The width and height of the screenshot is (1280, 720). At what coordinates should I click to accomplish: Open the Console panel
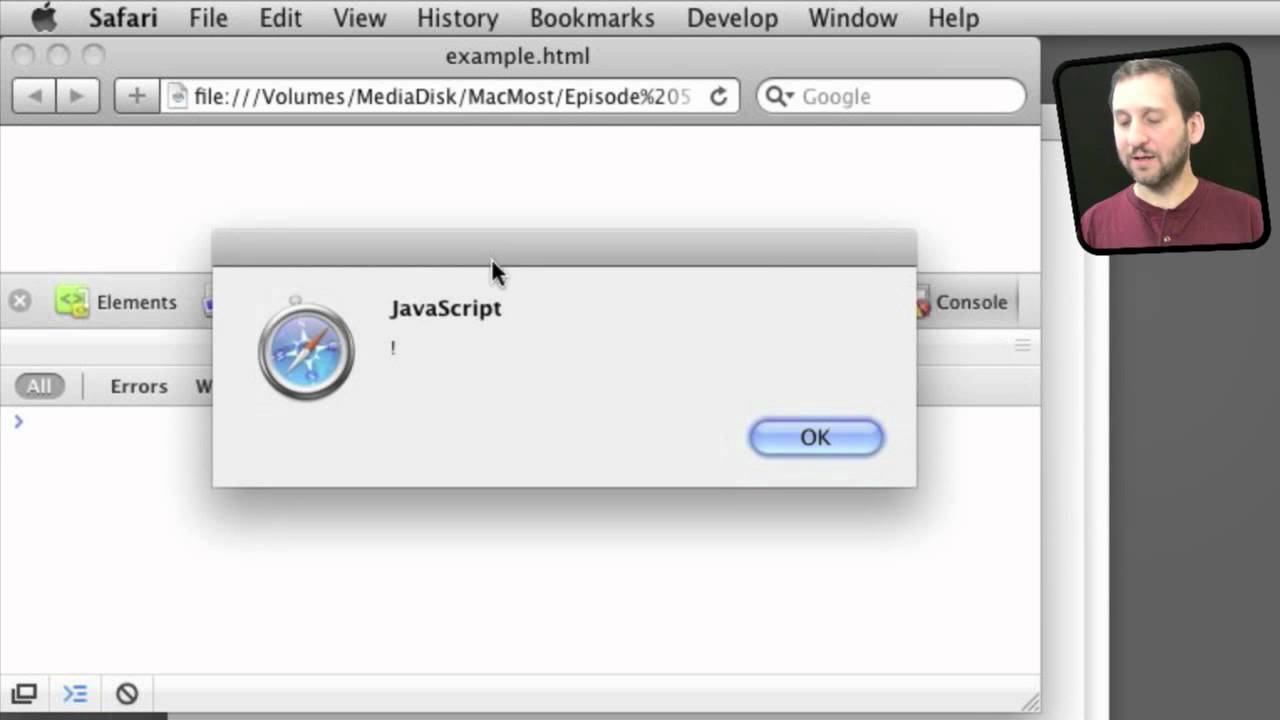[x=962, y=302]
